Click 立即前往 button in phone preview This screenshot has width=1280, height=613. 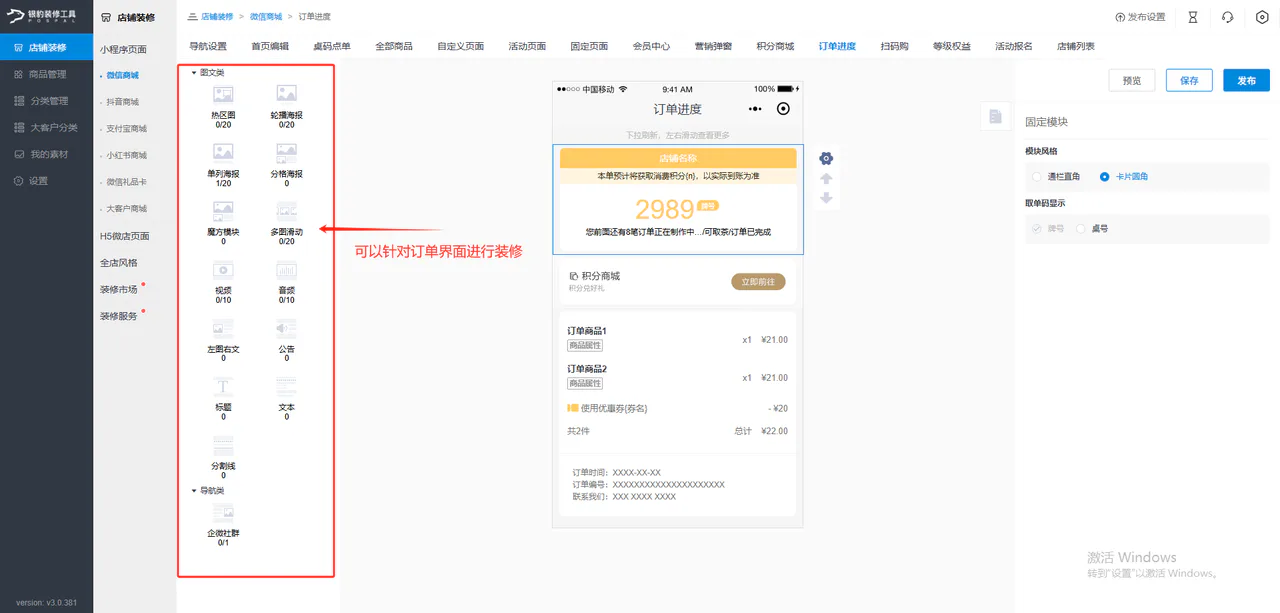point(759,283)
